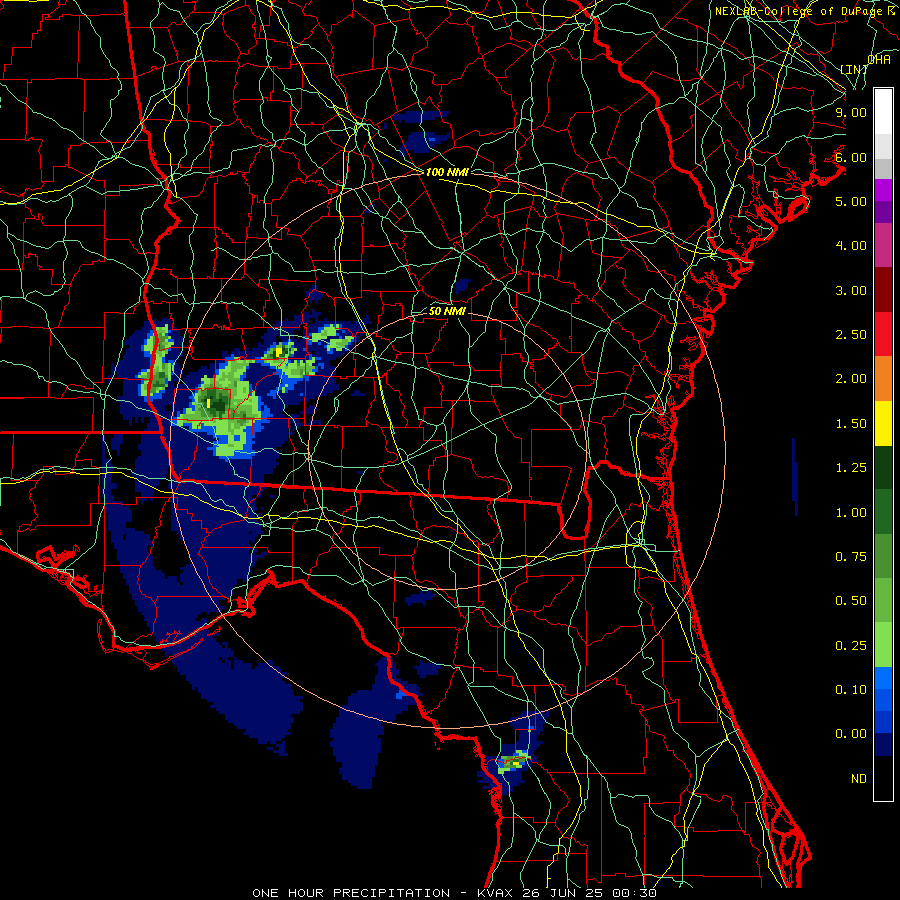Click the "0.25" legend value

[x=851, y=646]
